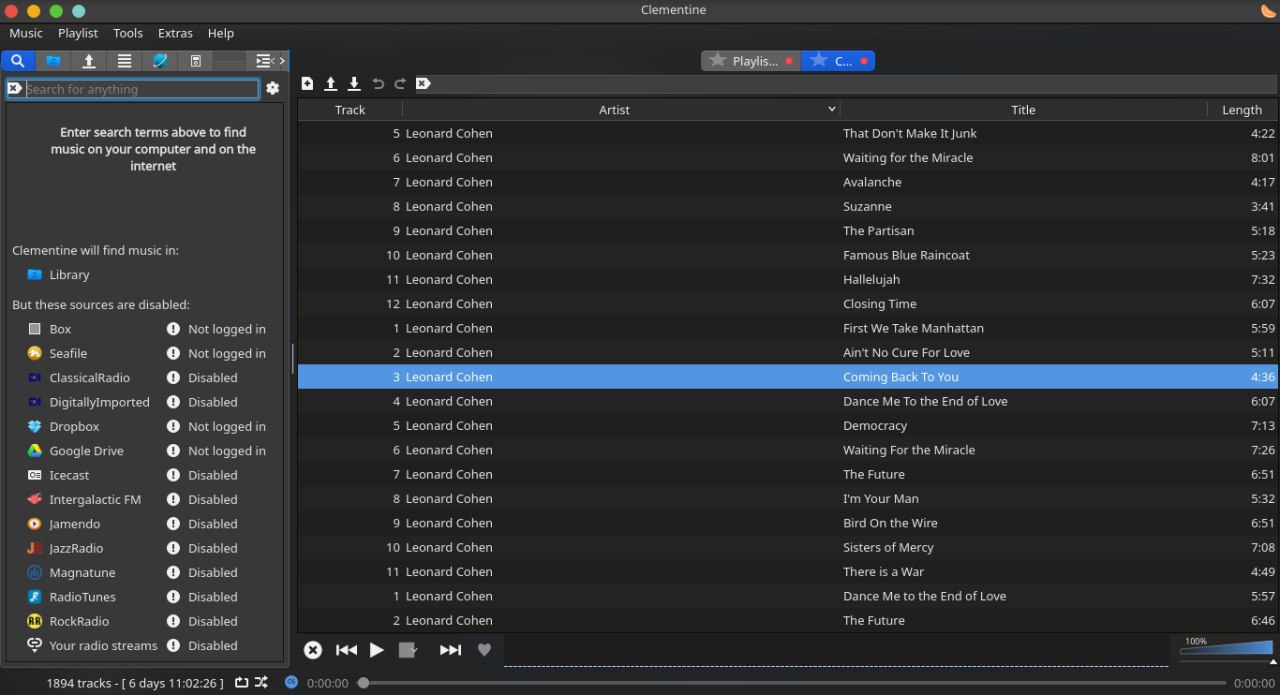1280x695 pixels.
Task: Clear the playlist filter with the X icon
Action: click(423, 84)
